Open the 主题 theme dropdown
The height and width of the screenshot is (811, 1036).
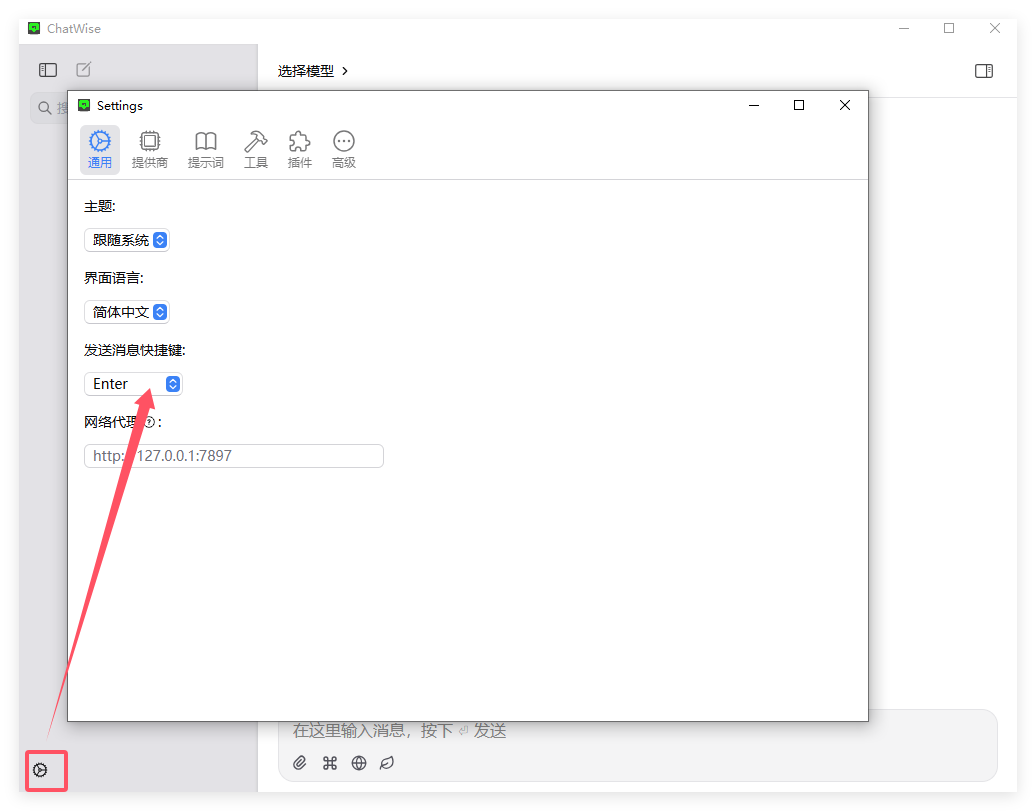[x=127, y=240]
